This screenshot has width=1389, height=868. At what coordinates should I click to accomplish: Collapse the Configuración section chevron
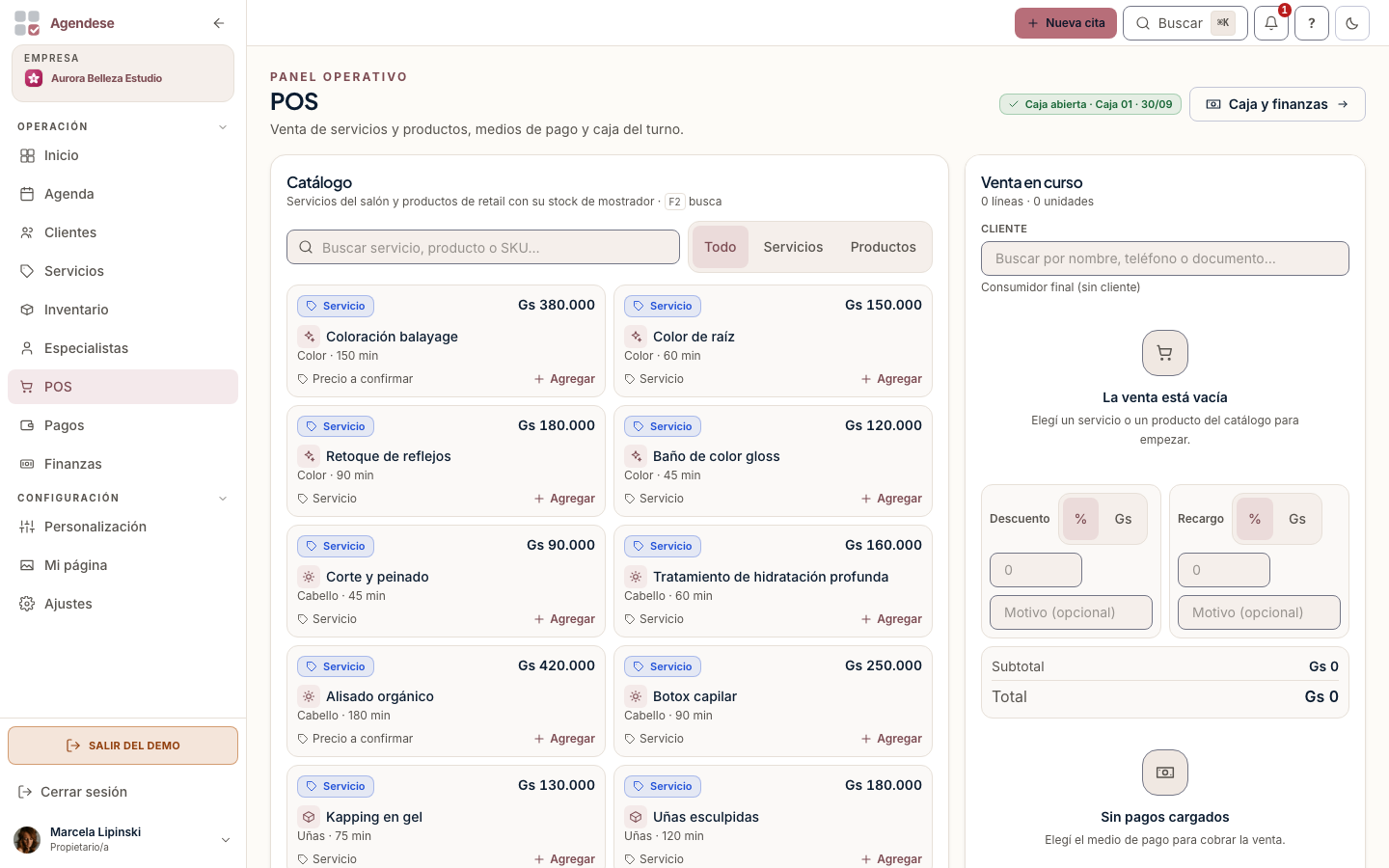pos(223,499)
